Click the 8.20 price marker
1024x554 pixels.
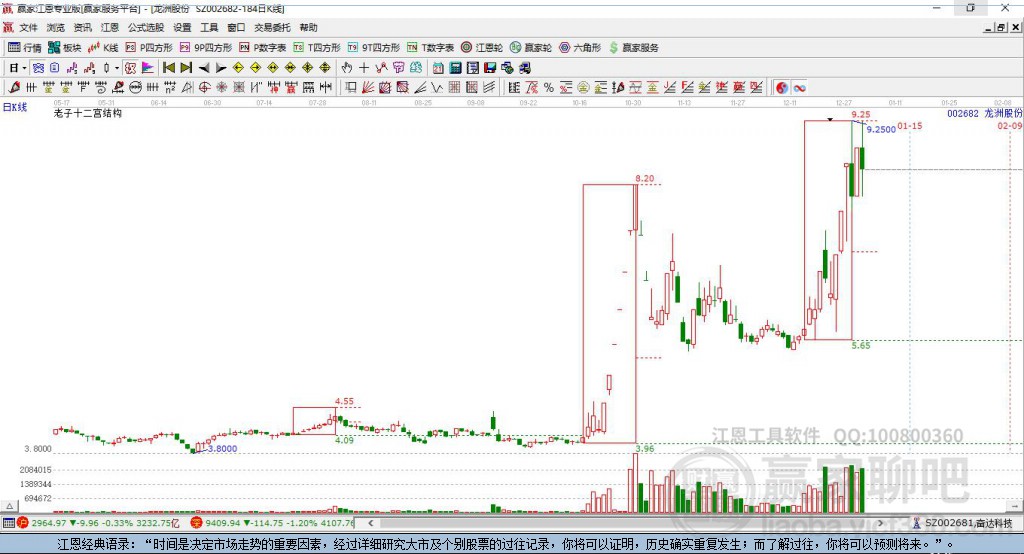(644, 178)
